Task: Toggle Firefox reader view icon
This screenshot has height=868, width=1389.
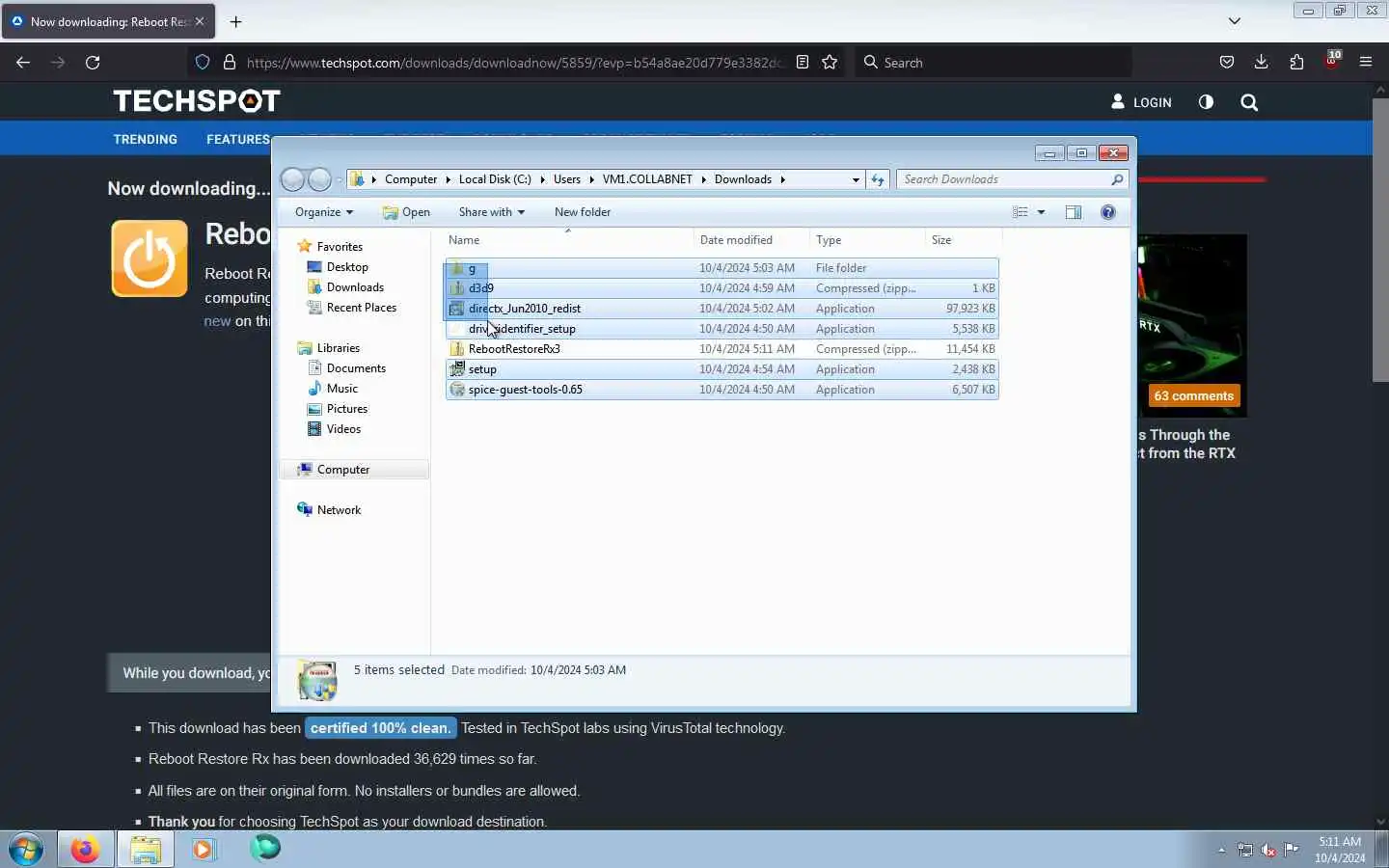Action: [x=802, y=62]
